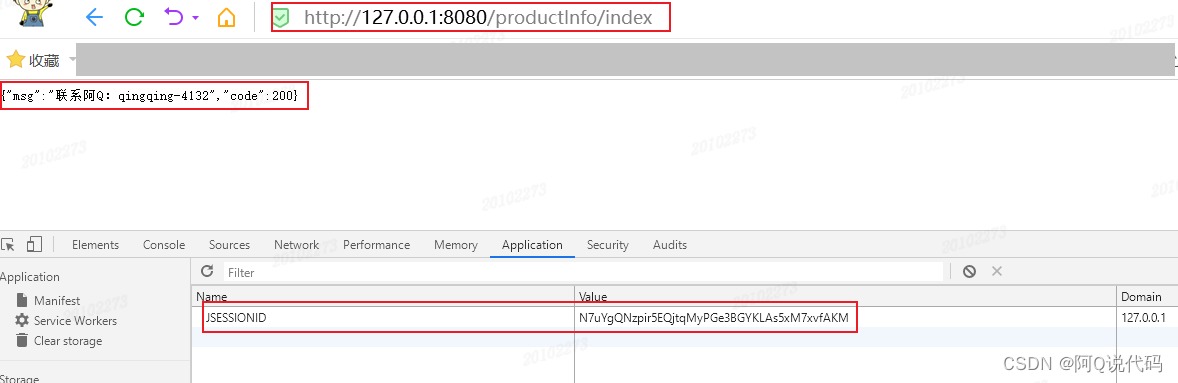The width and height of the screenshot is (1178, 383).
Task: Clear all cookies with the block icon
Action: click(969, 271)
